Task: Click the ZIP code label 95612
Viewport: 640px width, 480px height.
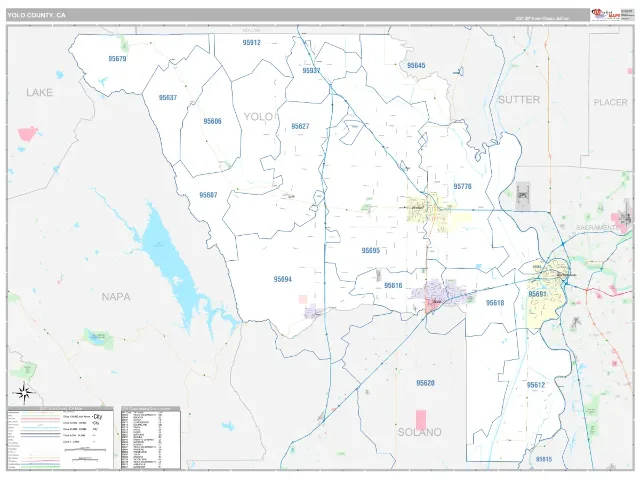Action: coord(536,385)
